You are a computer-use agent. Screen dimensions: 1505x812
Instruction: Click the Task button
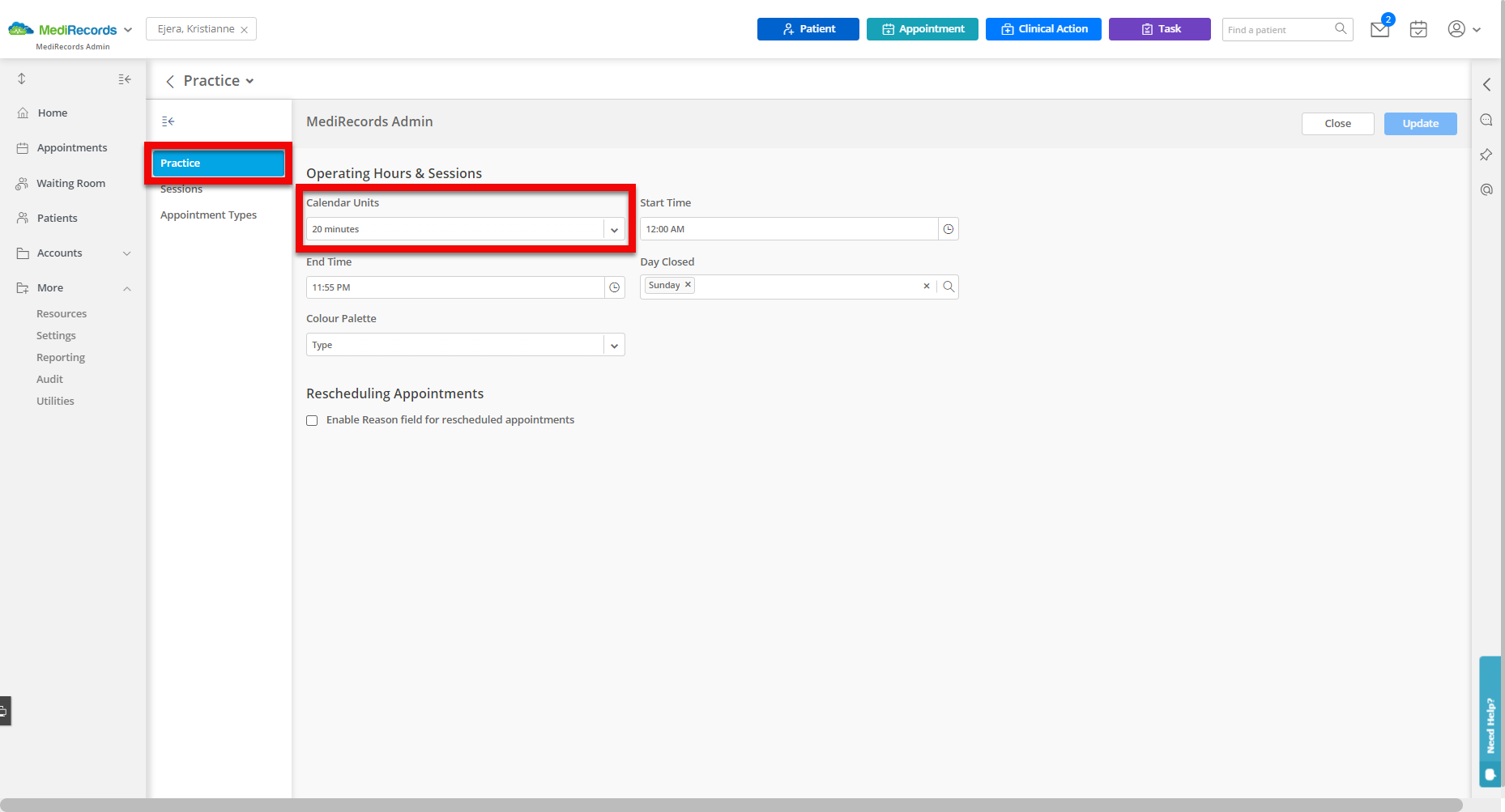[1159, 29]
